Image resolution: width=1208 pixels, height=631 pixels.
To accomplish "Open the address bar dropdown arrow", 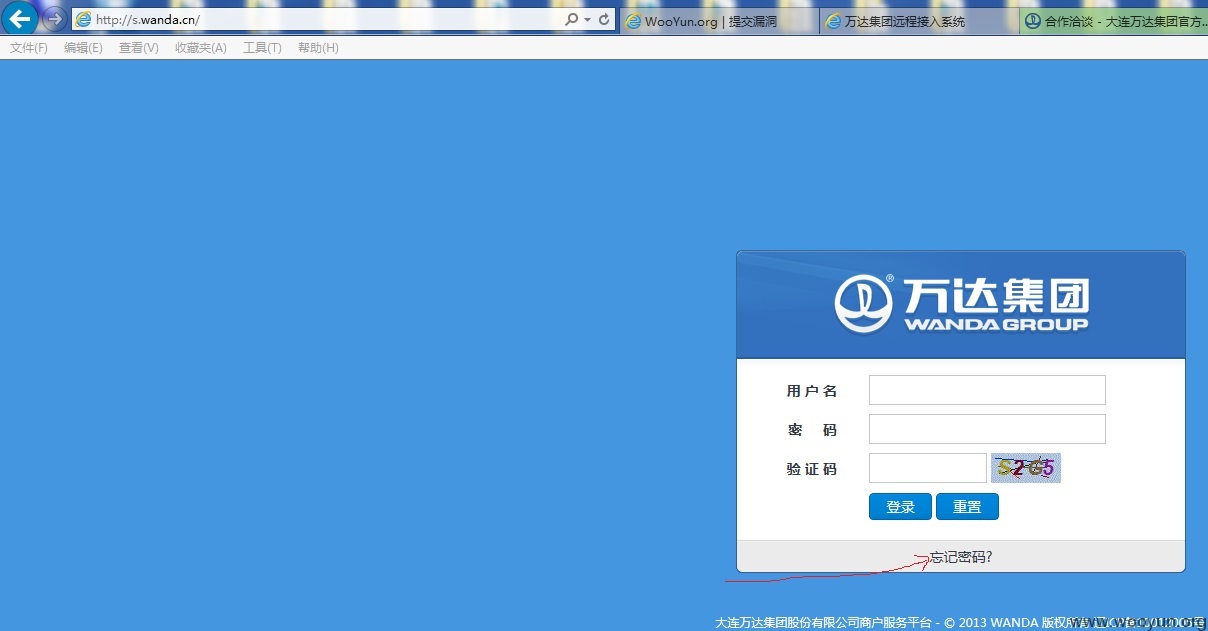I will [x=588, y=20].
